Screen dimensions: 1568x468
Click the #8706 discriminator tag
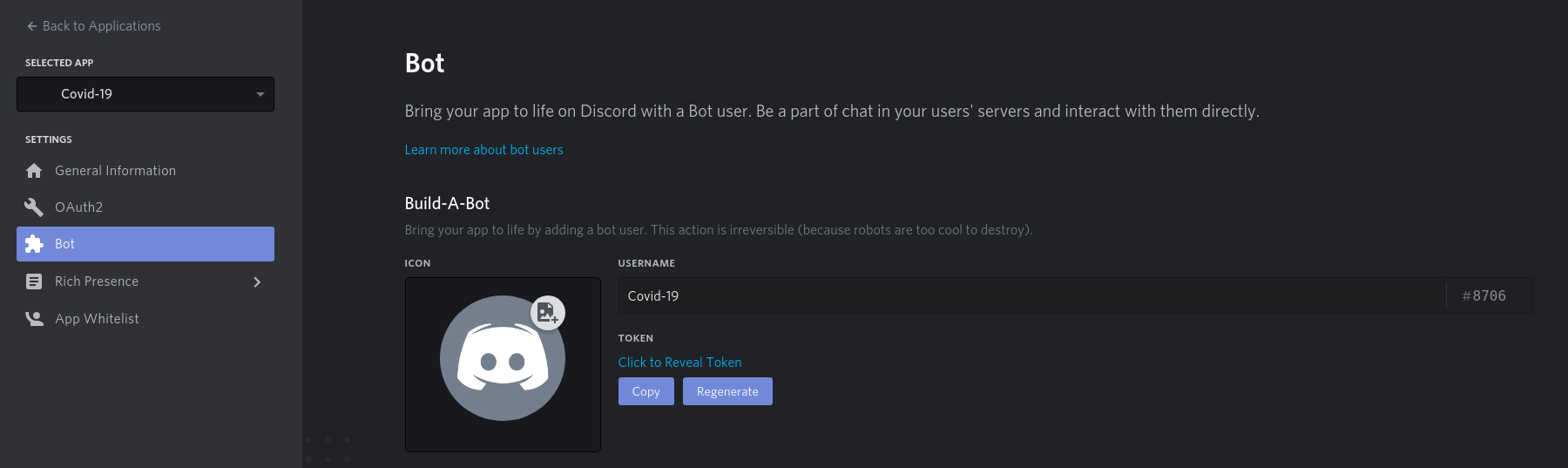[x=1484, y=295]
